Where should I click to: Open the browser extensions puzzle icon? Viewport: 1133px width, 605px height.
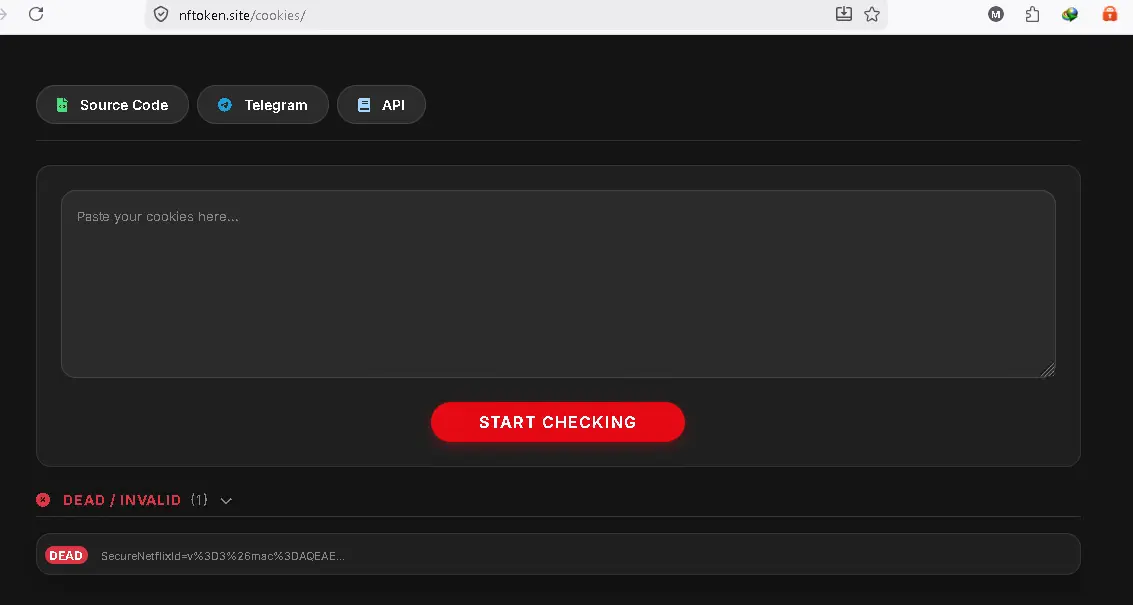[1033, 14]
